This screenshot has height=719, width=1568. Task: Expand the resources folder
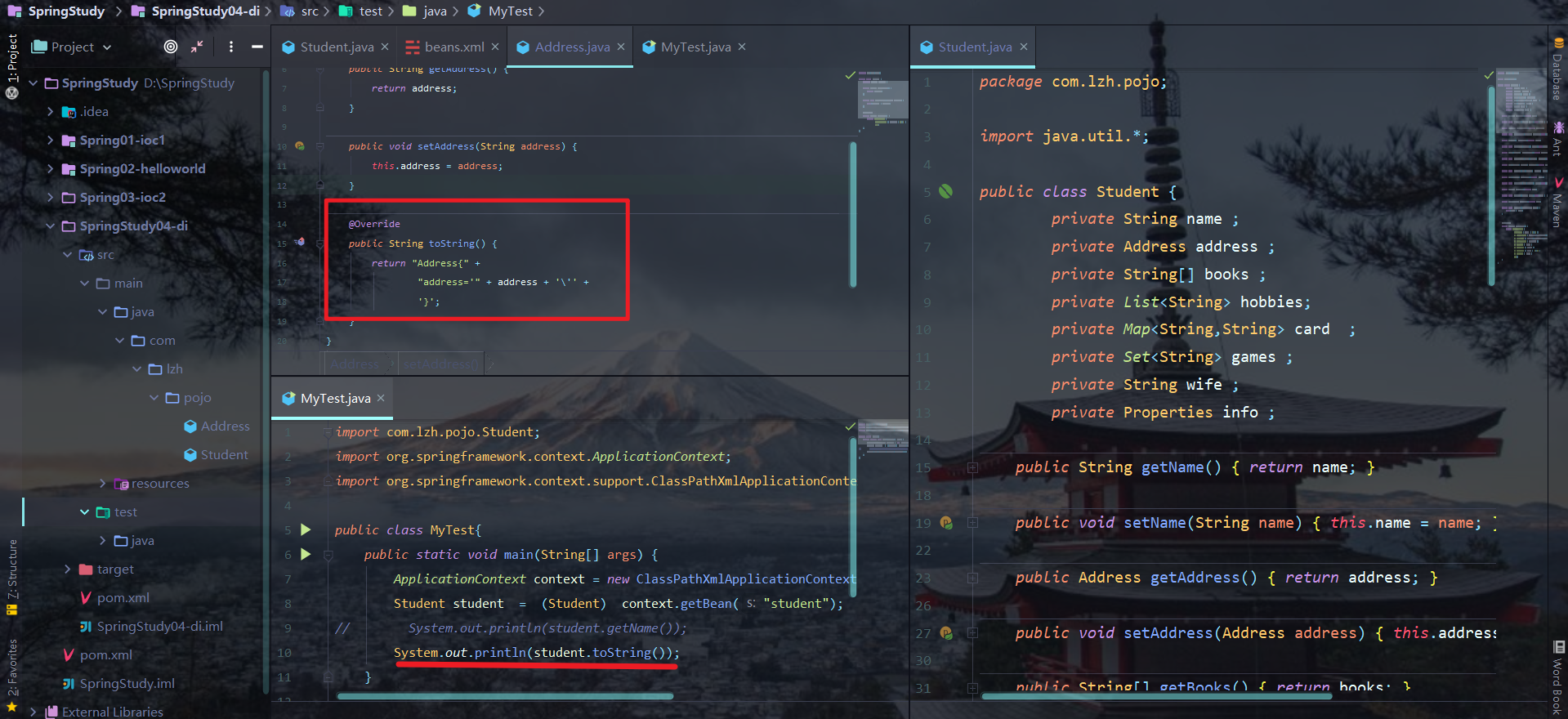(102, 483)
